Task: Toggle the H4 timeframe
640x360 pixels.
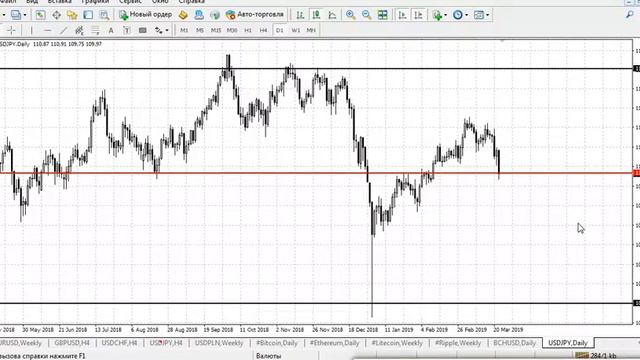Action: tap(263, 30)
